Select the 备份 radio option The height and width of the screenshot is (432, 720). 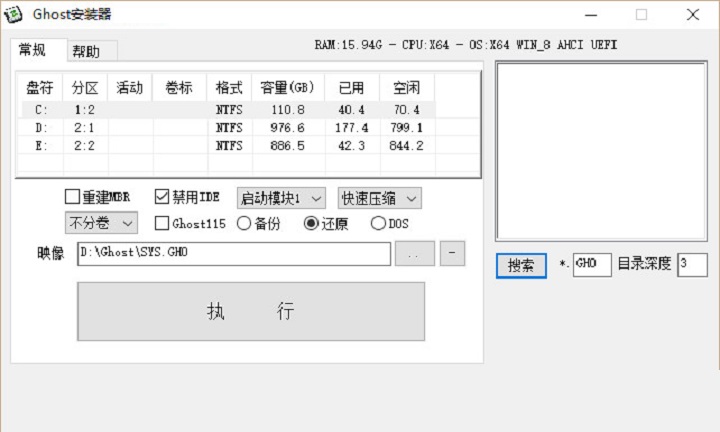244,224
